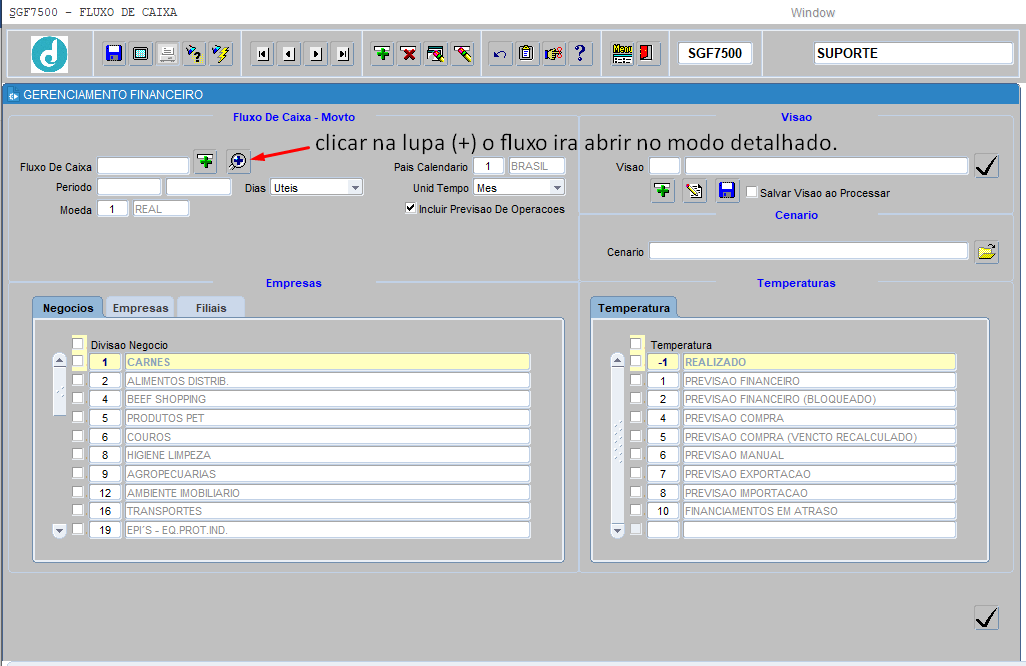Click the clipboard list toolbar icon
Image resolution: width=1026 pixels, height=666 pixels.
click(x=526, y=53)
